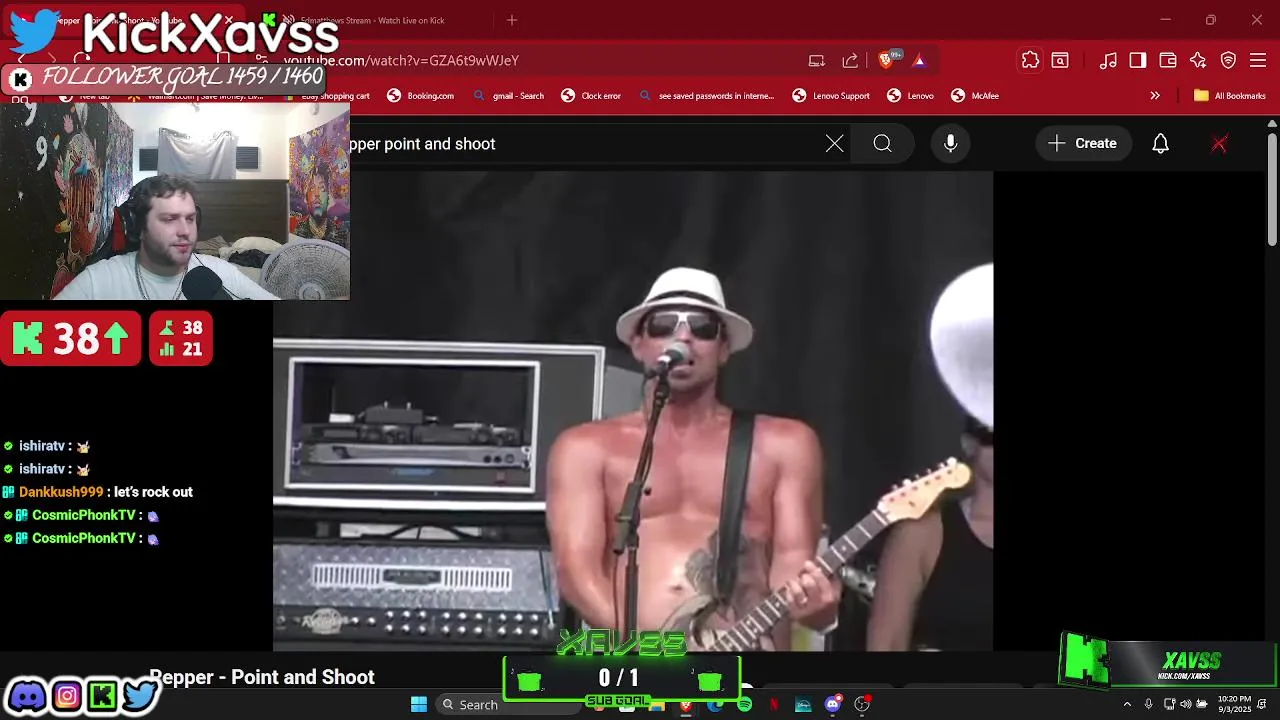Screen dimensions: 1280x720
Task: Open the 10:20 PM clock and calendar
Action: 1234,704
